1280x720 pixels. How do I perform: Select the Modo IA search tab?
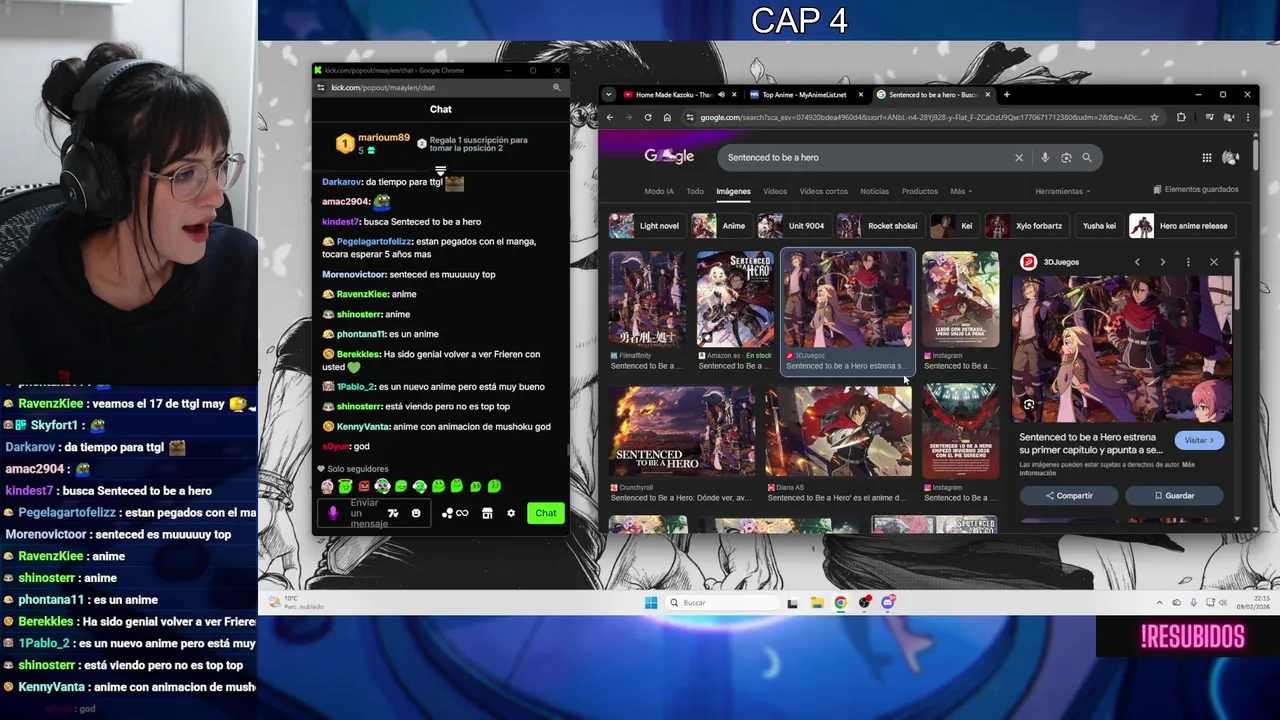tap(659, 191)
